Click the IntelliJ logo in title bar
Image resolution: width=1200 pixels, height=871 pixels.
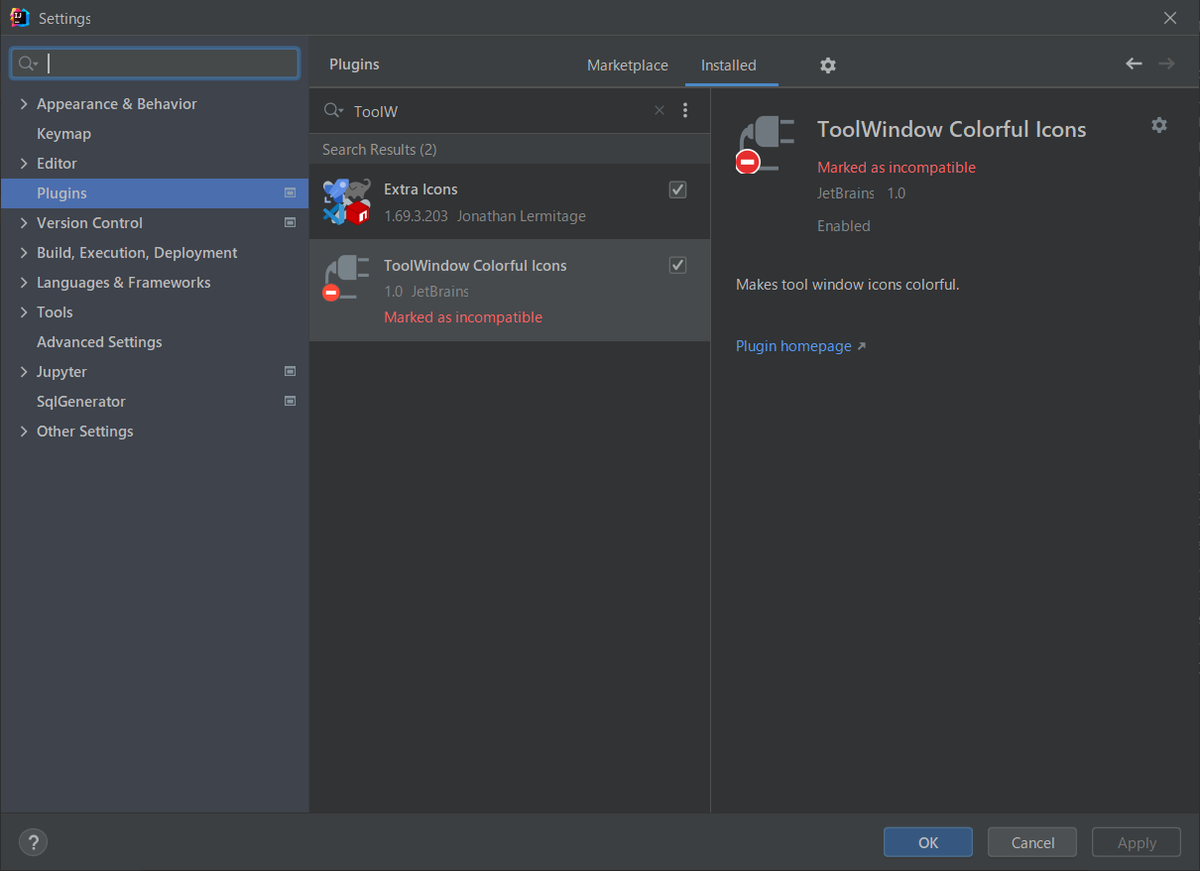[19, 18]
